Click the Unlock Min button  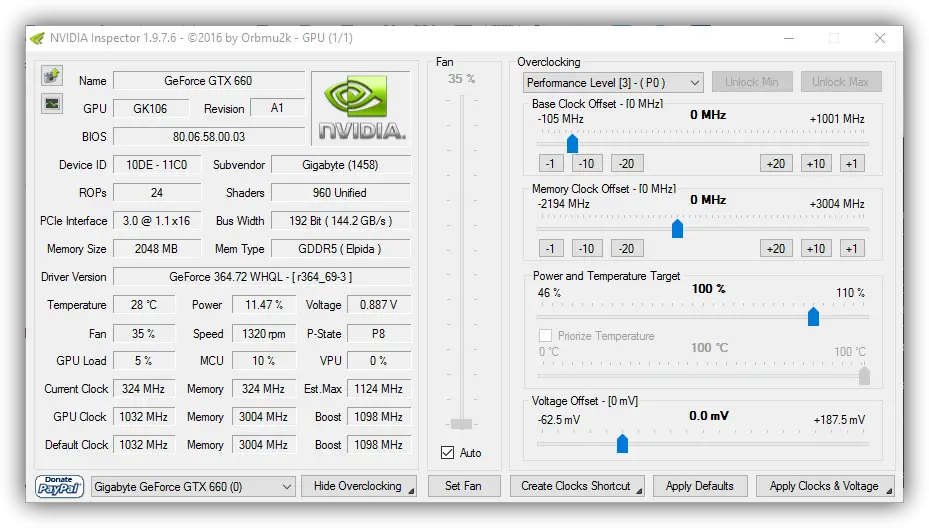(x=752, y=82)
